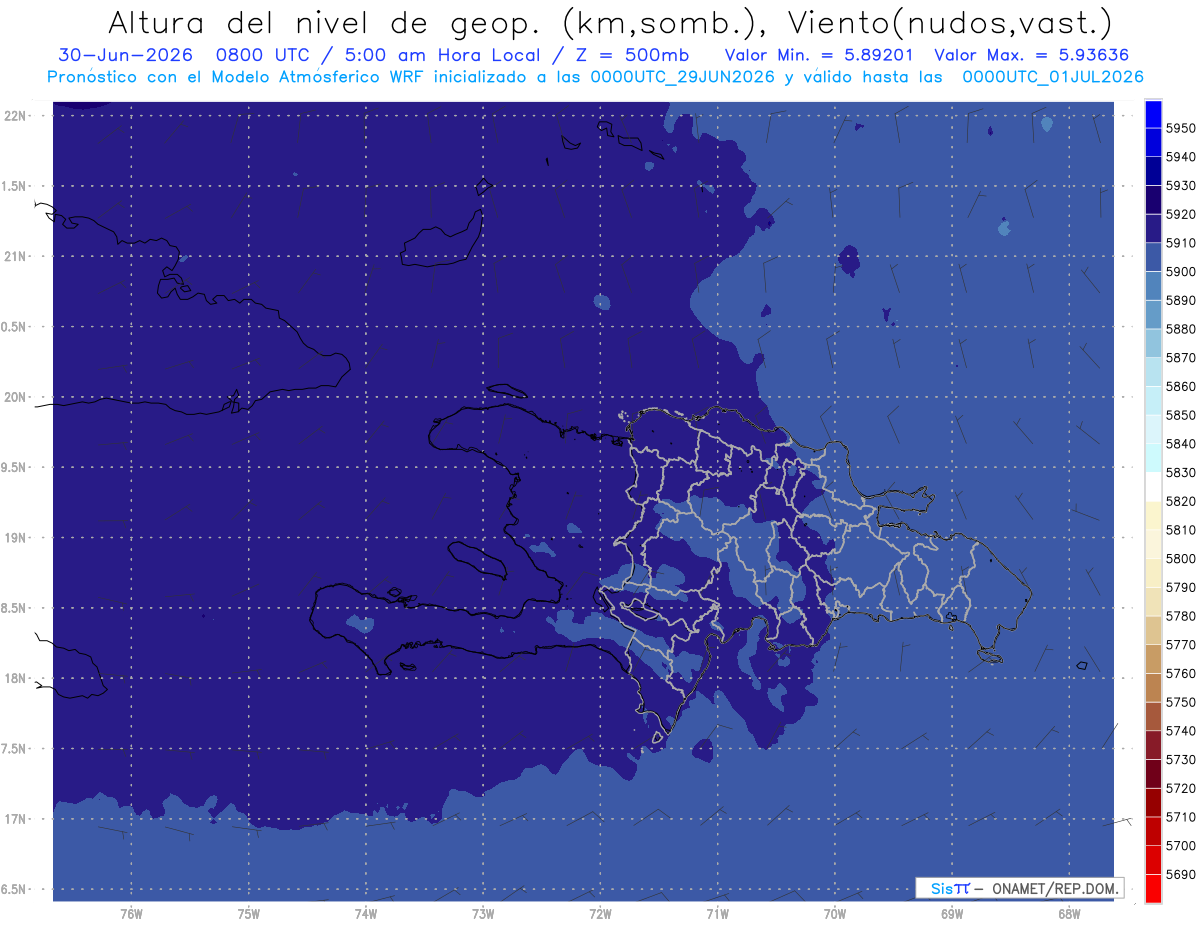Click the 5870 legend value

(x=1181, y=358)
